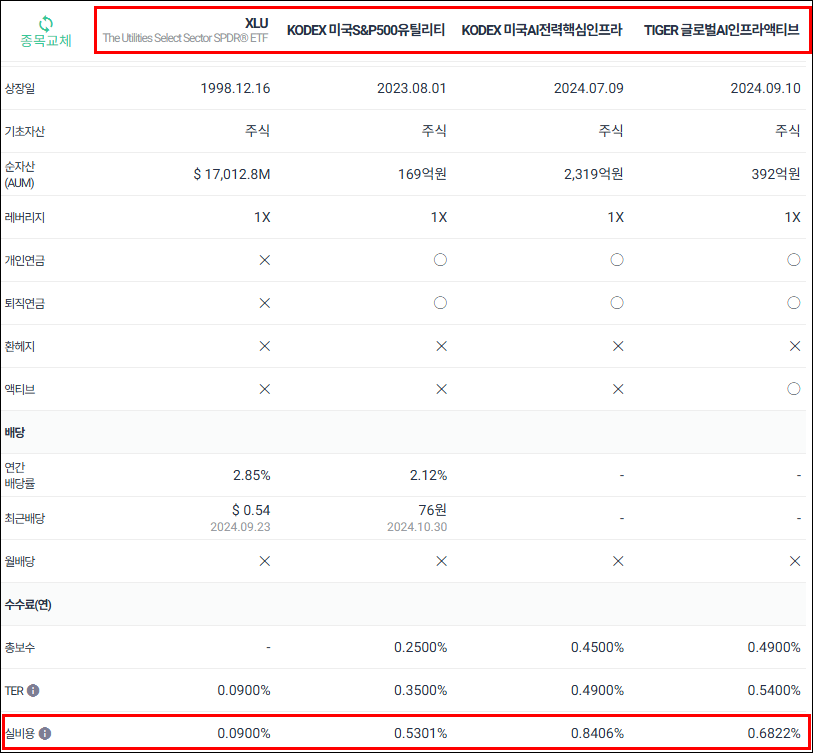This screenshot has width=813, height=753.
Task: Click AUM value 392억원
Action: tap(776, 175)
